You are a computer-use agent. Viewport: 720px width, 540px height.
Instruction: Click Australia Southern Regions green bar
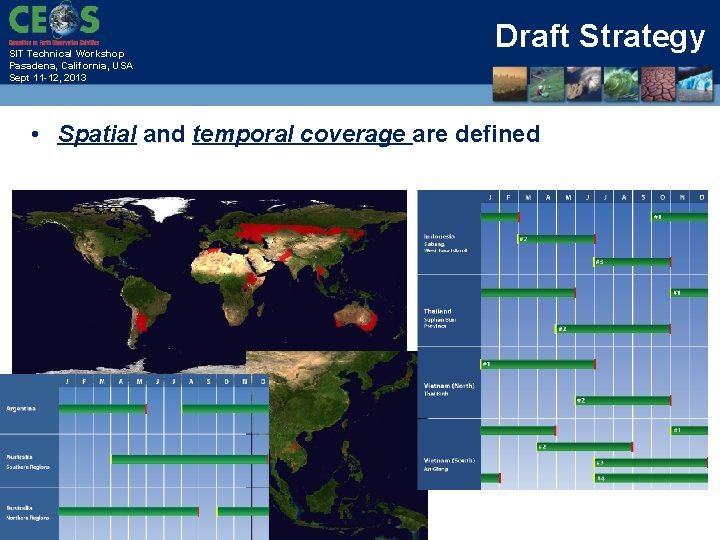[190, 459]
